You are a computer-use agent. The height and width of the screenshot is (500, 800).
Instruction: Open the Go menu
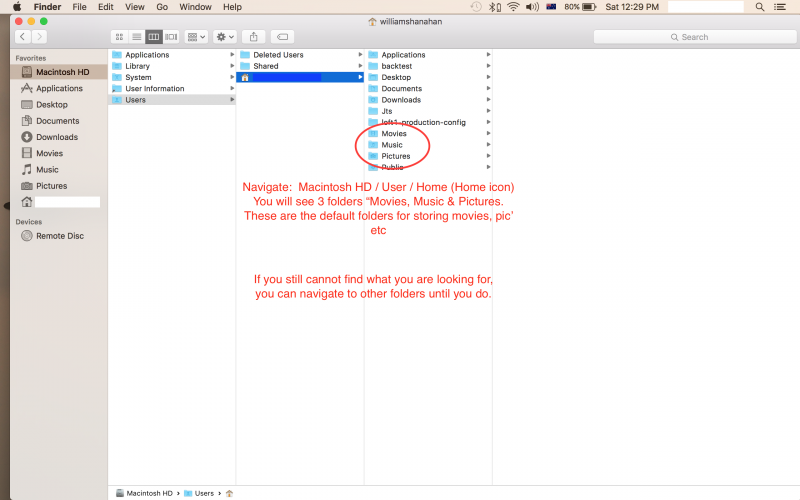[x=162, y=7]
